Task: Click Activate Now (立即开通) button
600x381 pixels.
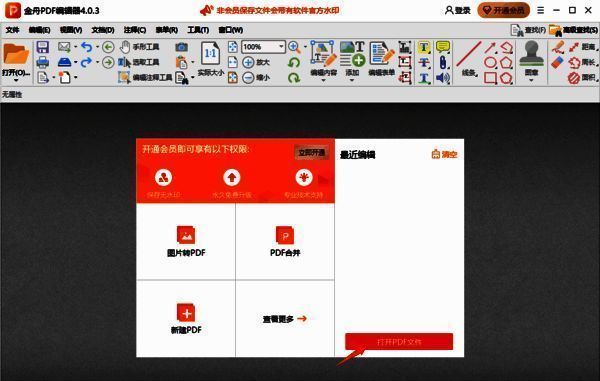Action: point(311,153)
